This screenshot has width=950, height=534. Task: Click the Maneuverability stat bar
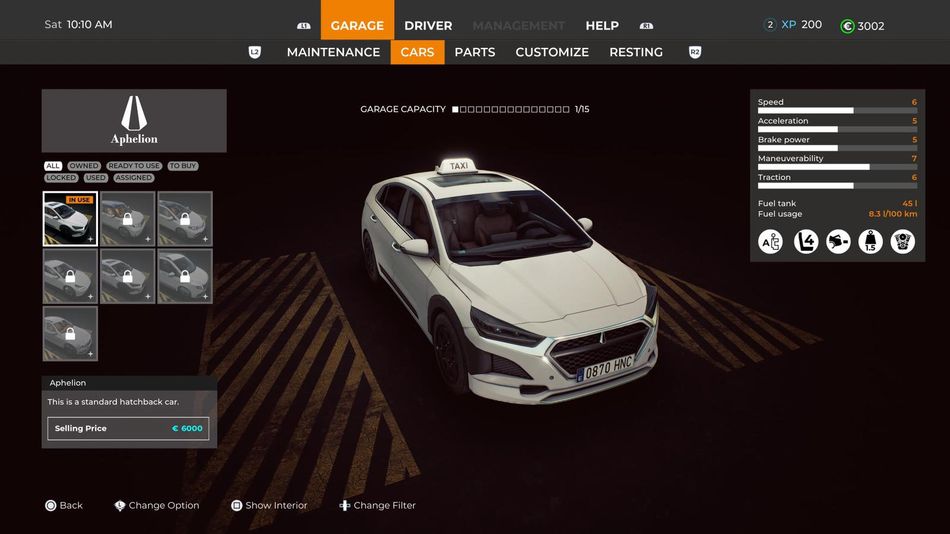[837, 167]
